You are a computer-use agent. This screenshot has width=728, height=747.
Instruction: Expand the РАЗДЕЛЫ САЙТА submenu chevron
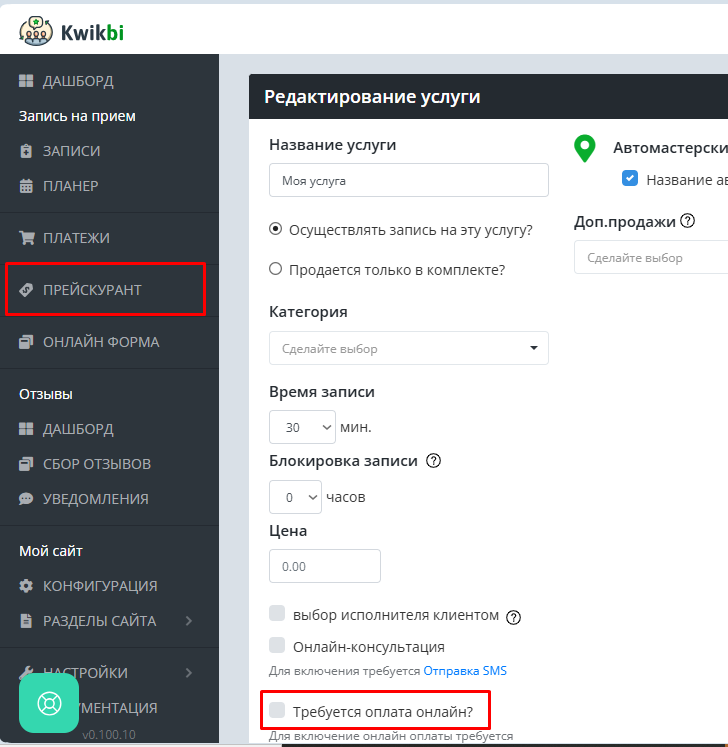[189, 621]
